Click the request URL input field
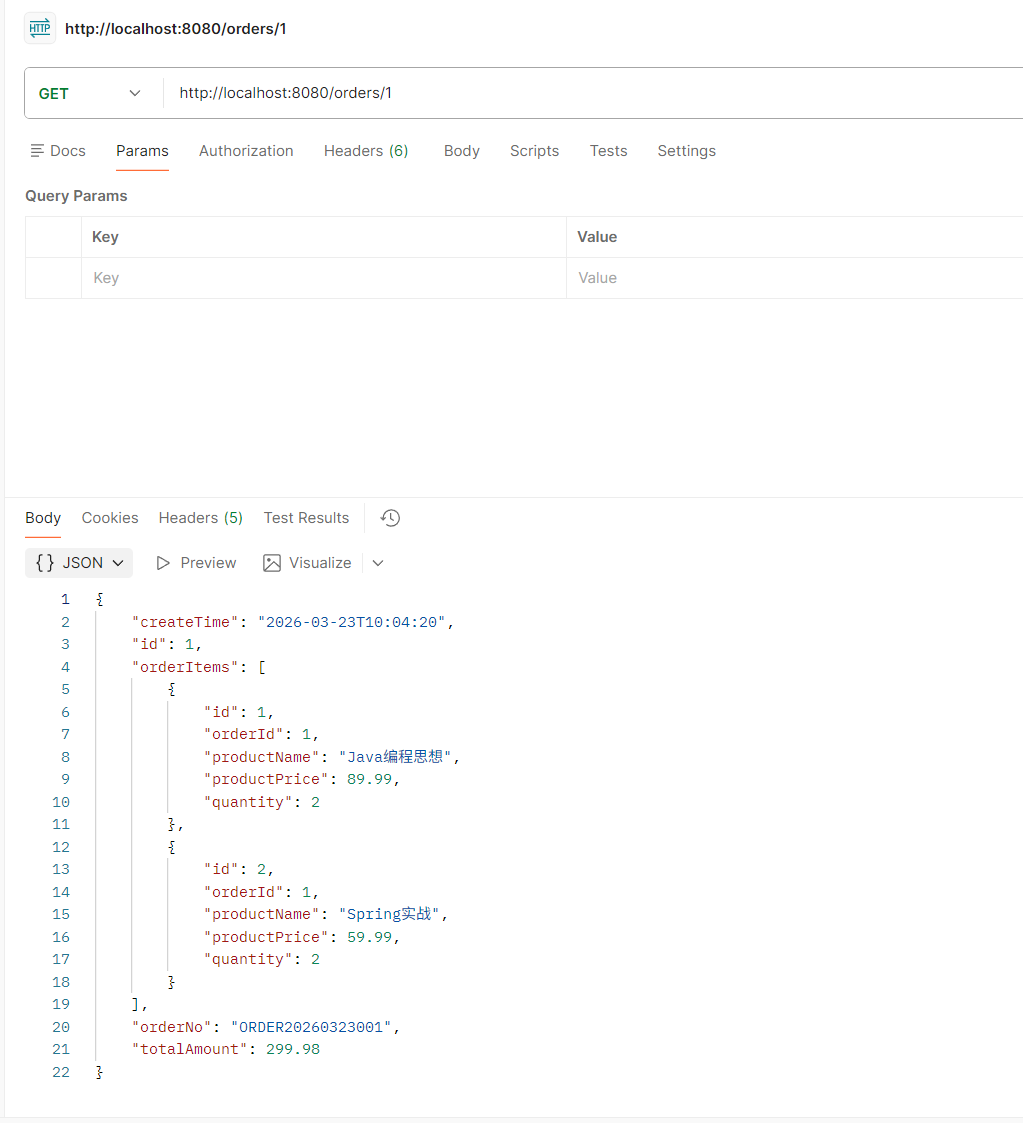Image resolution: width=1023 pixels, height=1123 pixels. [x=590, y=93]
